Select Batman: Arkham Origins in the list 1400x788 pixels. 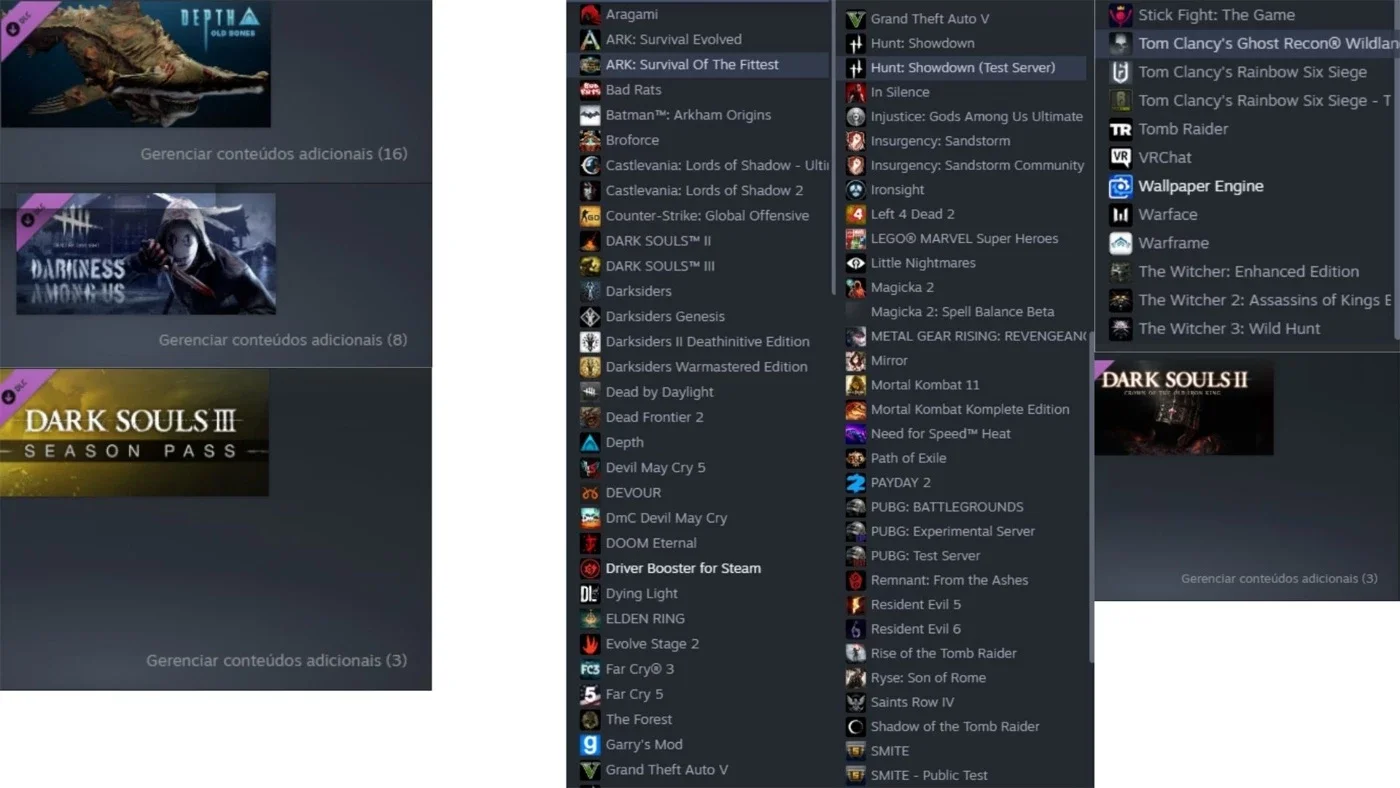point(688,115)
